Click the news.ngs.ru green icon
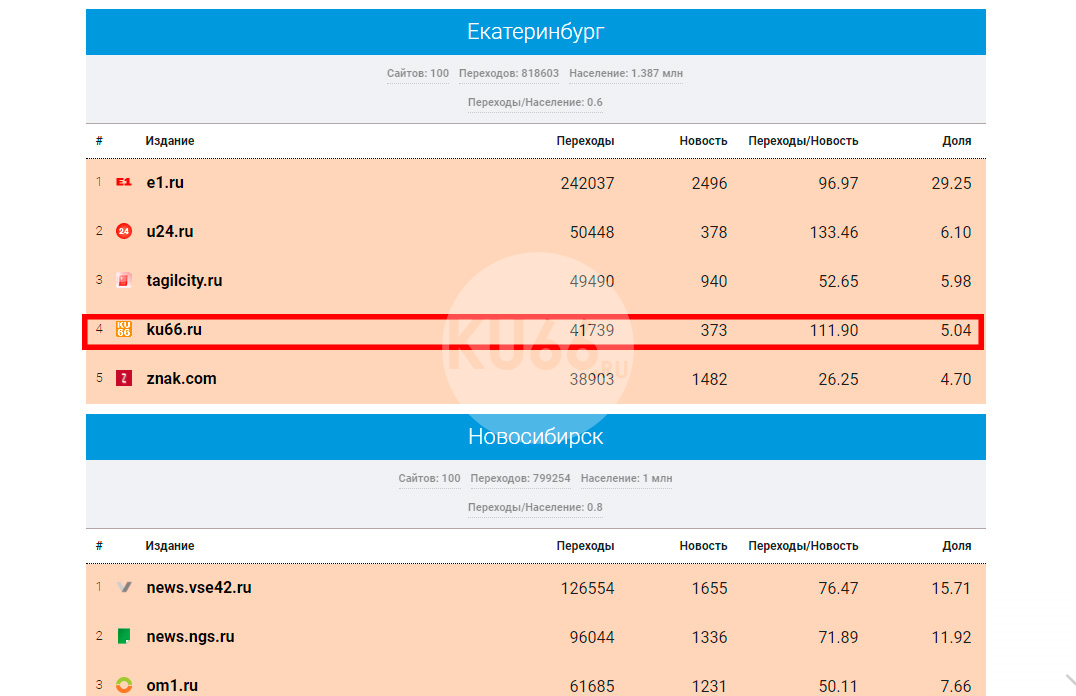 [124, 636]
